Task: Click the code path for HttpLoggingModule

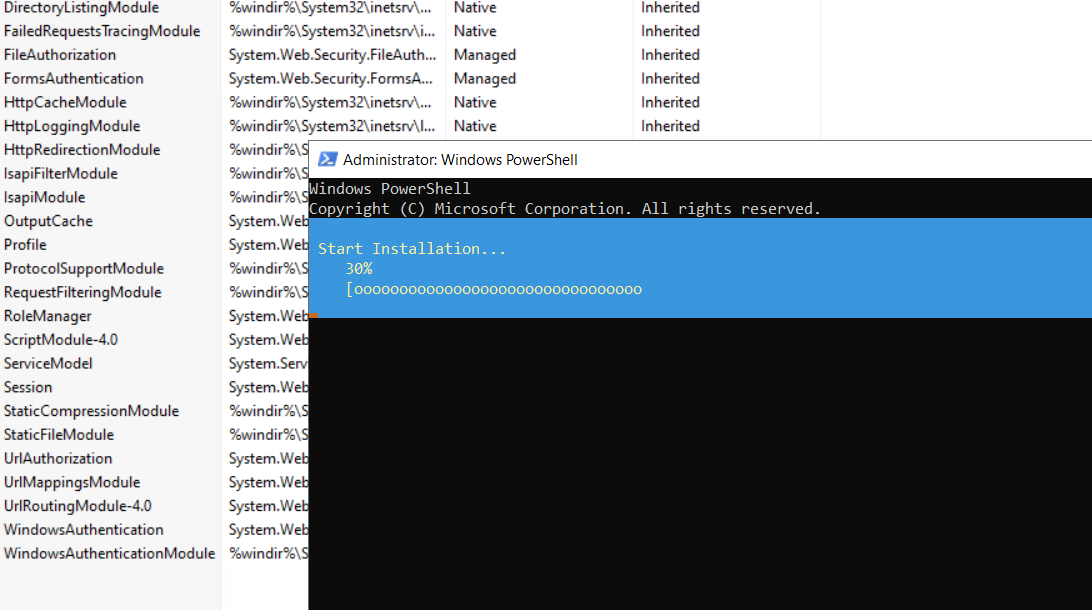Action: (x=332, y=126)
